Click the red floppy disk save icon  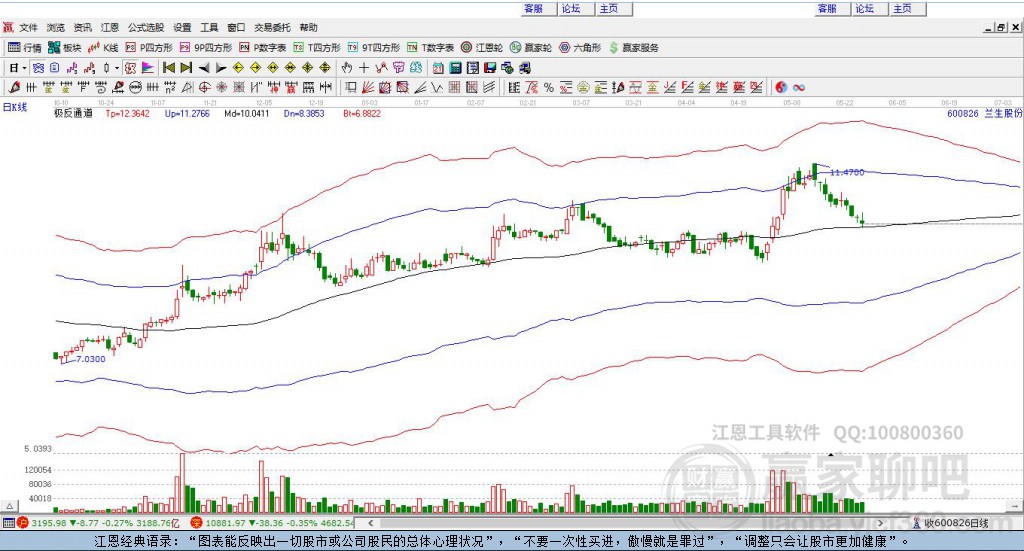pyautogui.click(x=490, y=68)
